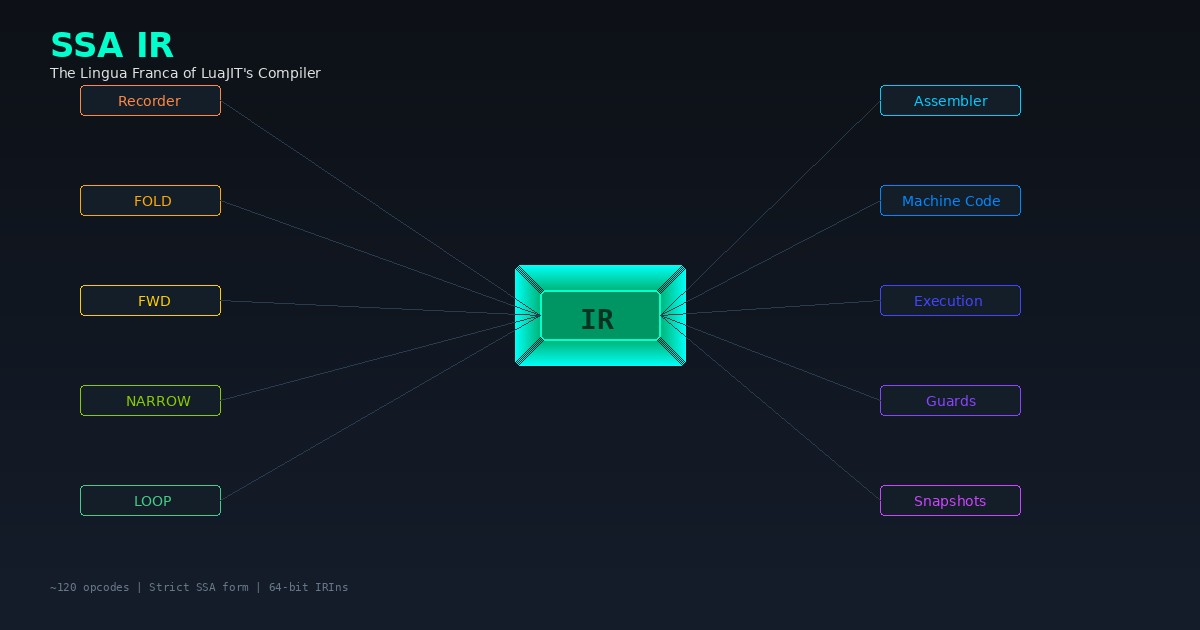Click the SSA IR title heading
Image resolution: width=1200 pixels, height=630 pixels.
coord(112,46)
